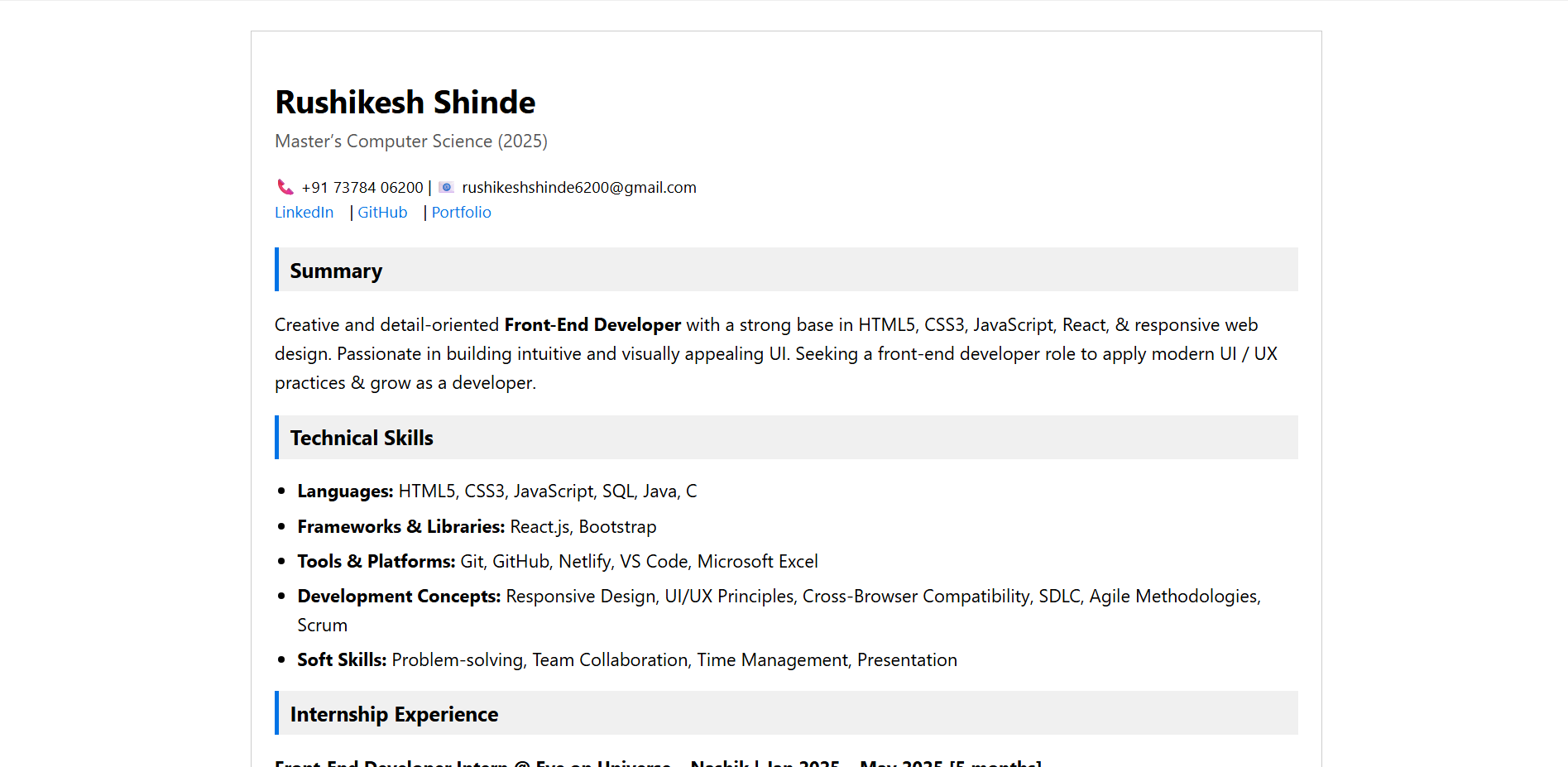Click the Internship Experience section heading

coord(394,715)
